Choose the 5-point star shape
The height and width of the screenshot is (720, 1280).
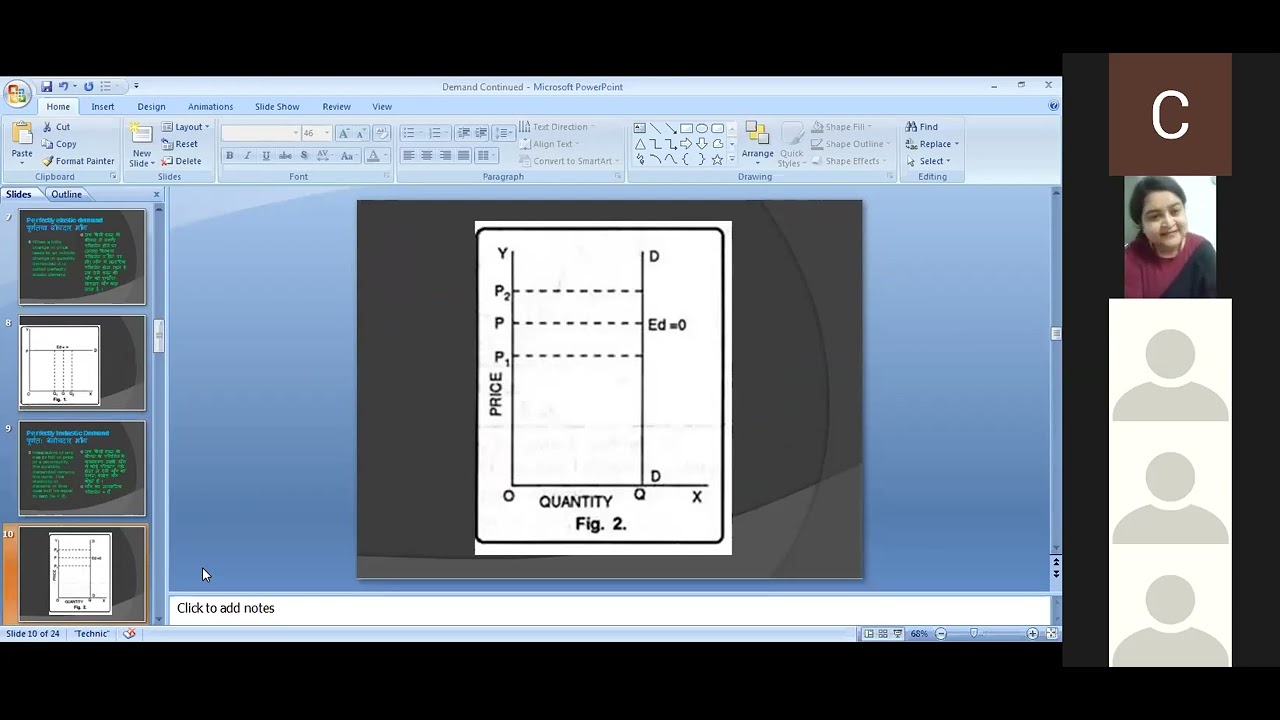click(717, 160)
